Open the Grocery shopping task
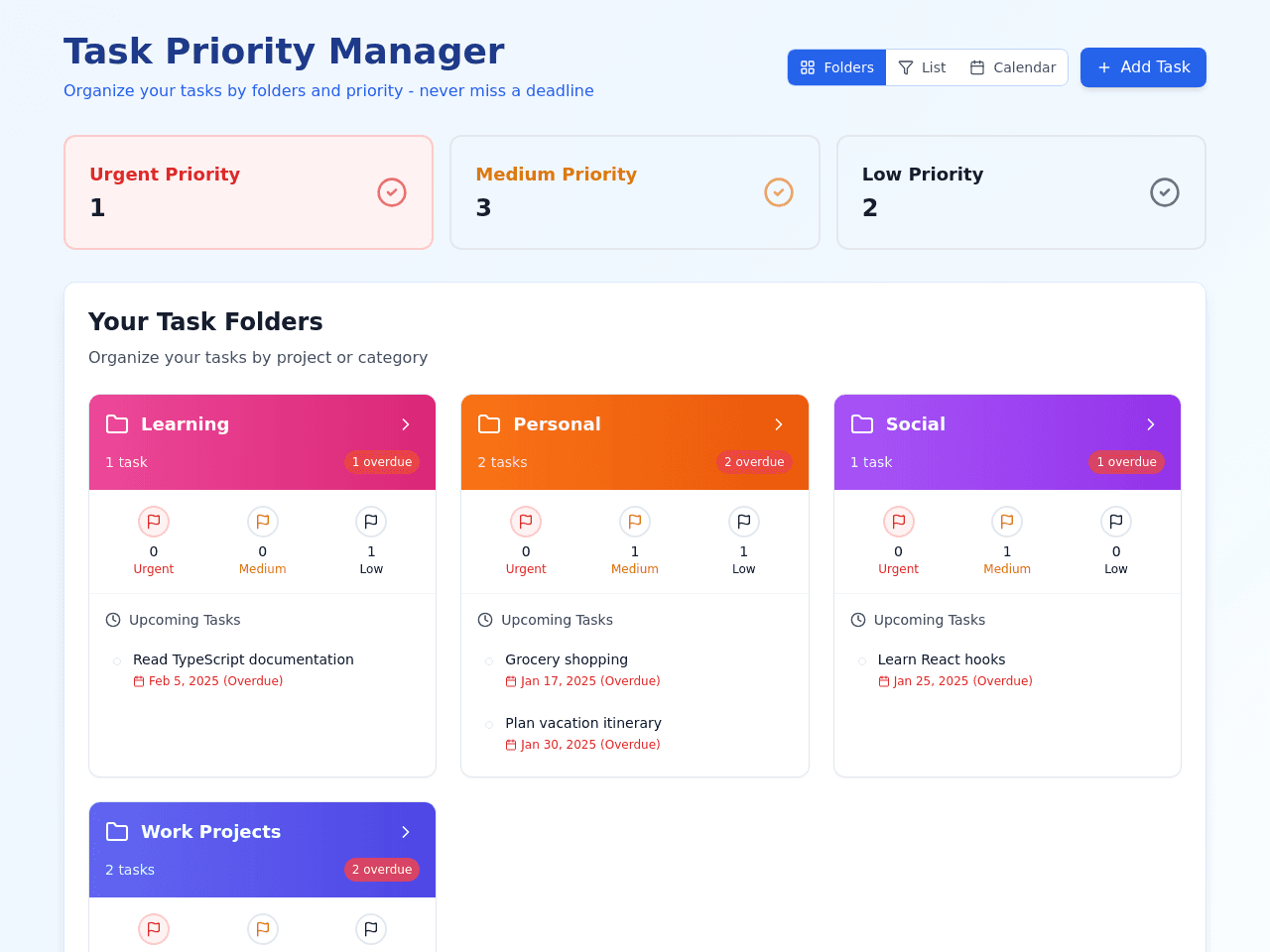1270x952 pixels. tap(567, 659)
